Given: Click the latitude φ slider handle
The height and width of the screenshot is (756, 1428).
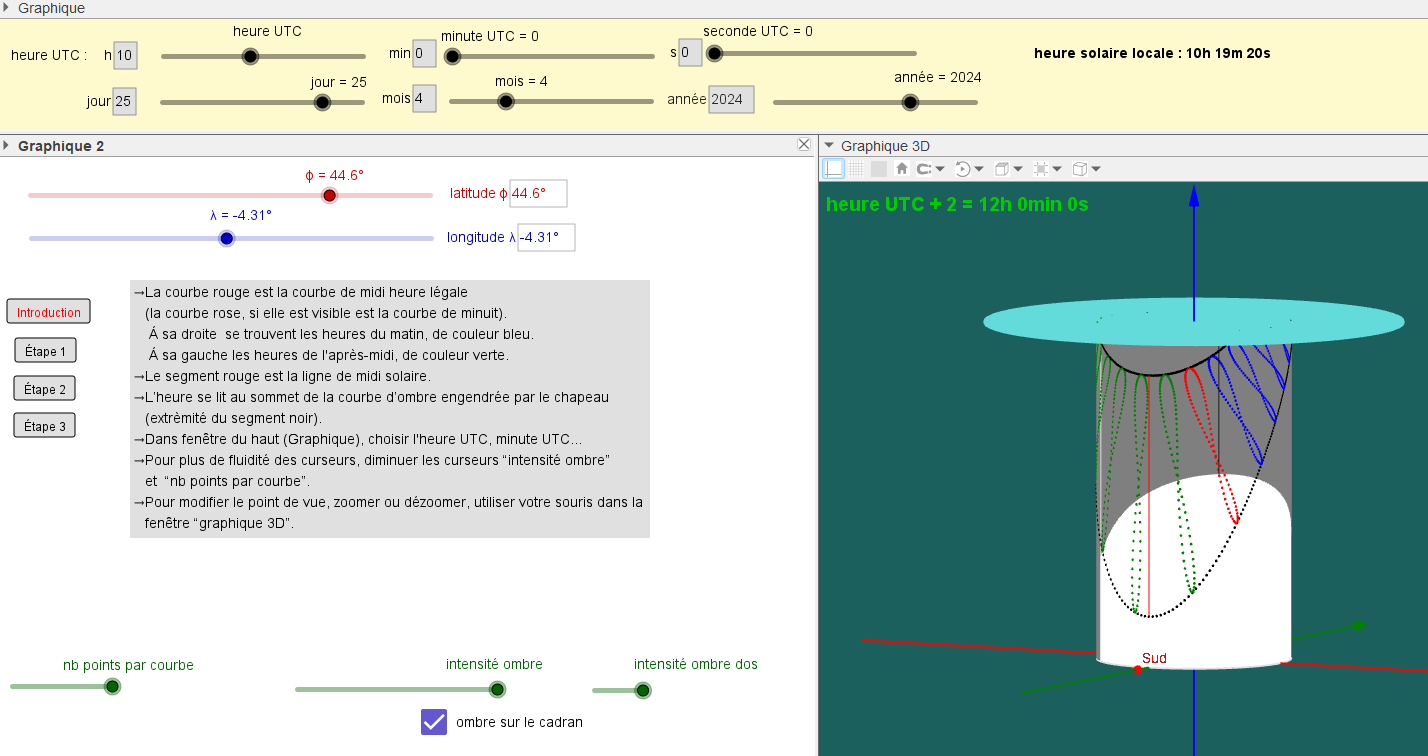Looking at the screenshot, I should [x=330, y=195].
